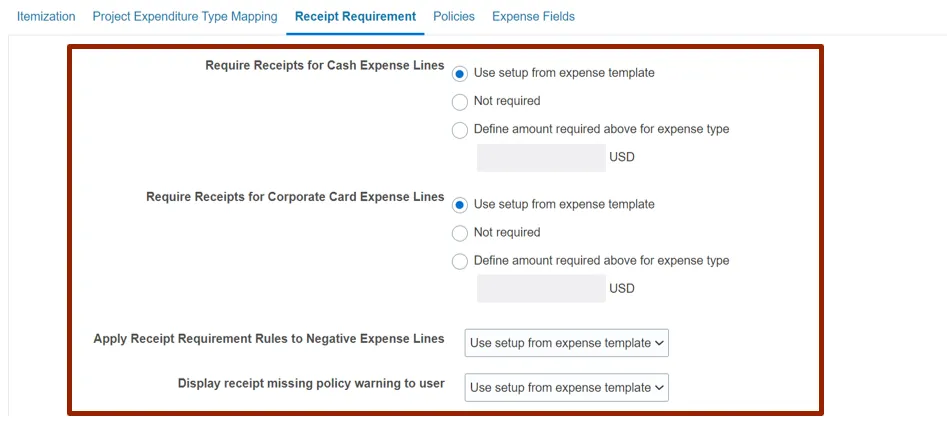The height and width of the screenshot is (426, 947).
Task: Click the cash expense USD amount field
Action: click(x=541, y=157)
